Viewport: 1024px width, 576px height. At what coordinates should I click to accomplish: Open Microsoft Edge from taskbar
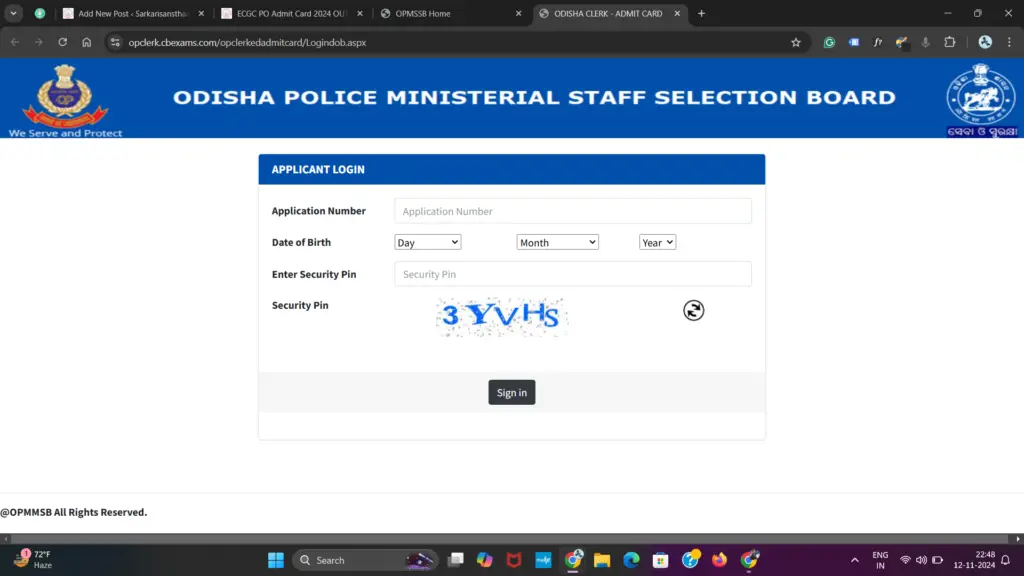631,560
